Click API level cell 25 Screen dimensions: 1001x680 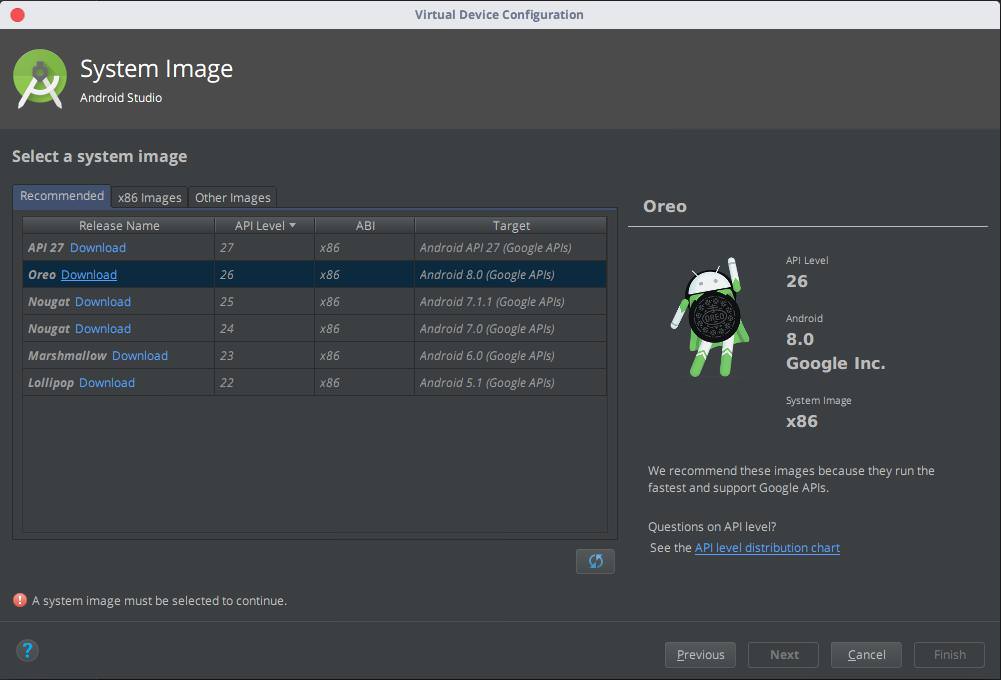[x=264, y=301]
